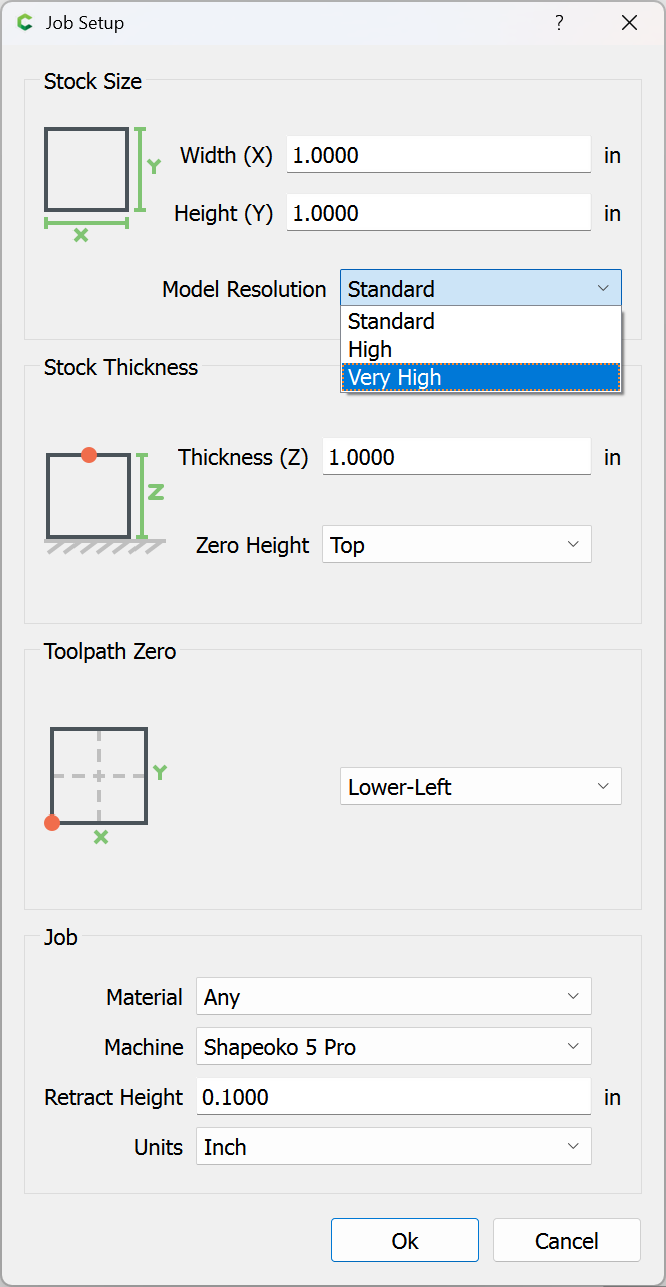Click the Retract Height input field

point(393,1097)
